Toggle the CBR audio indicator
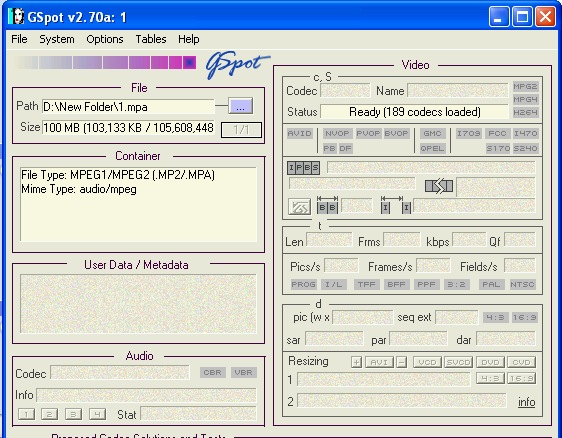 coord(213,372)
